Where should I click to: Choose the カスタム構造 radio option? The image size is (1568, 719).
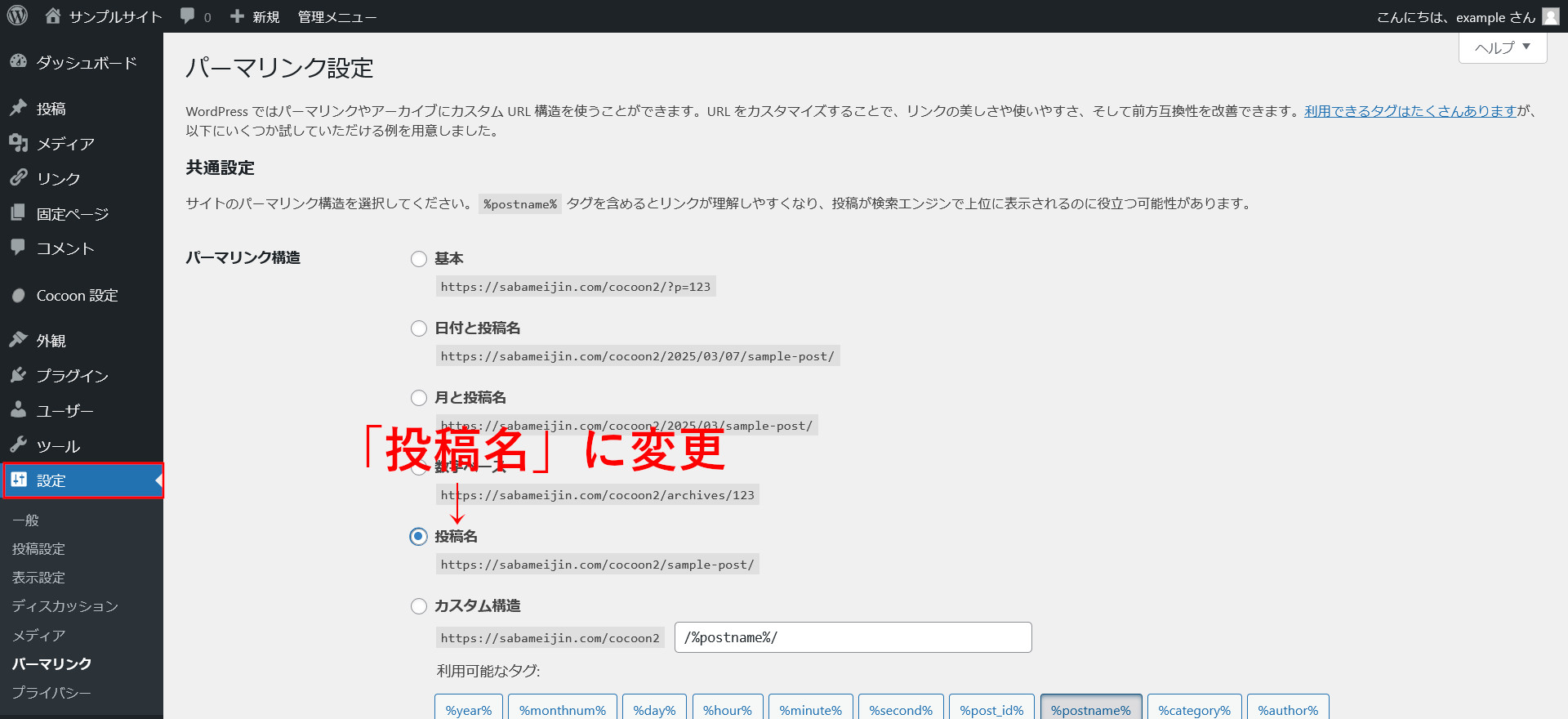click(419, 606)
